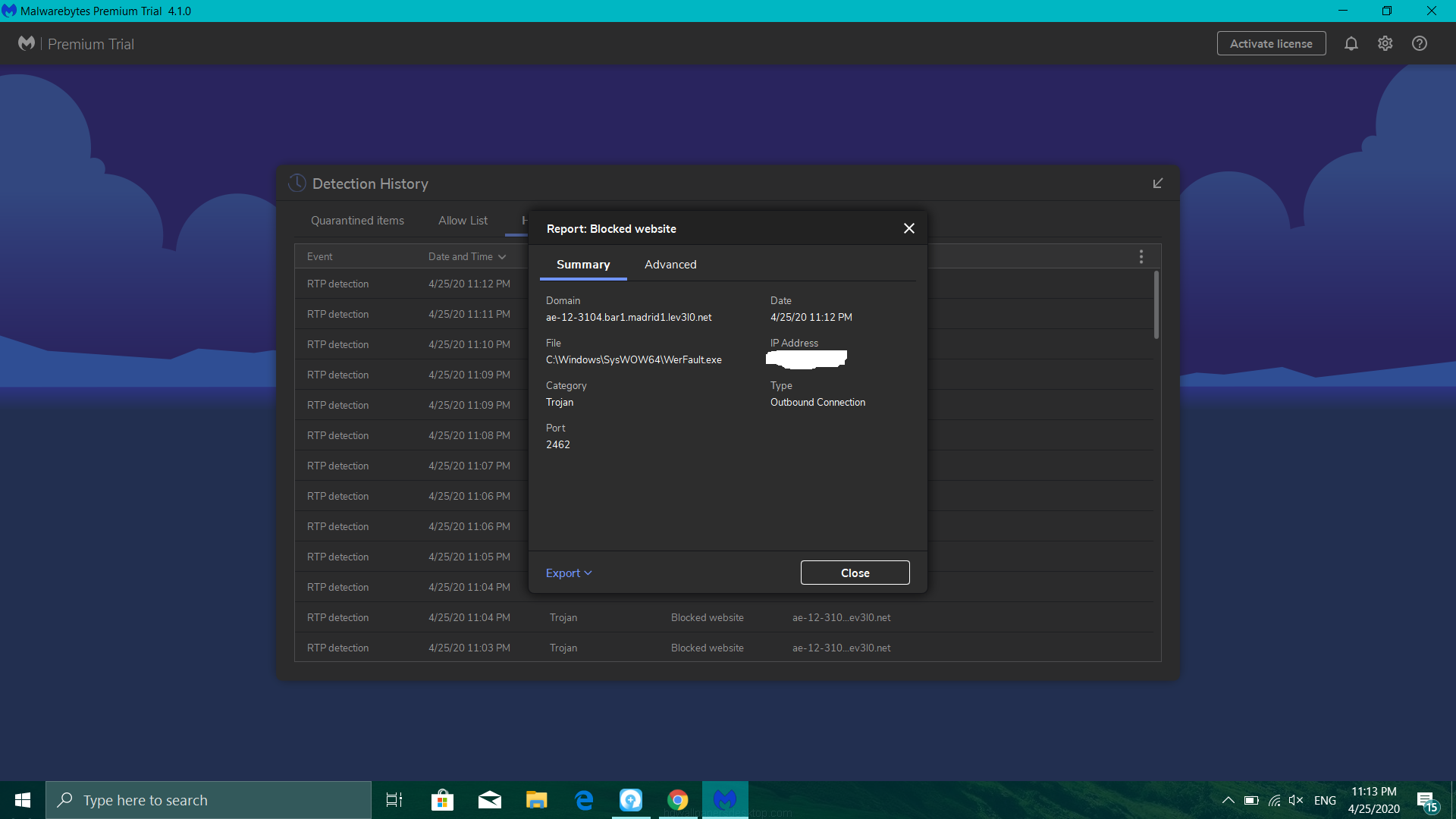Open Malwarebytes settings gear icon
This screenshot has height=819, width=1456.
pyautogui.click(x=1385, y=44)
